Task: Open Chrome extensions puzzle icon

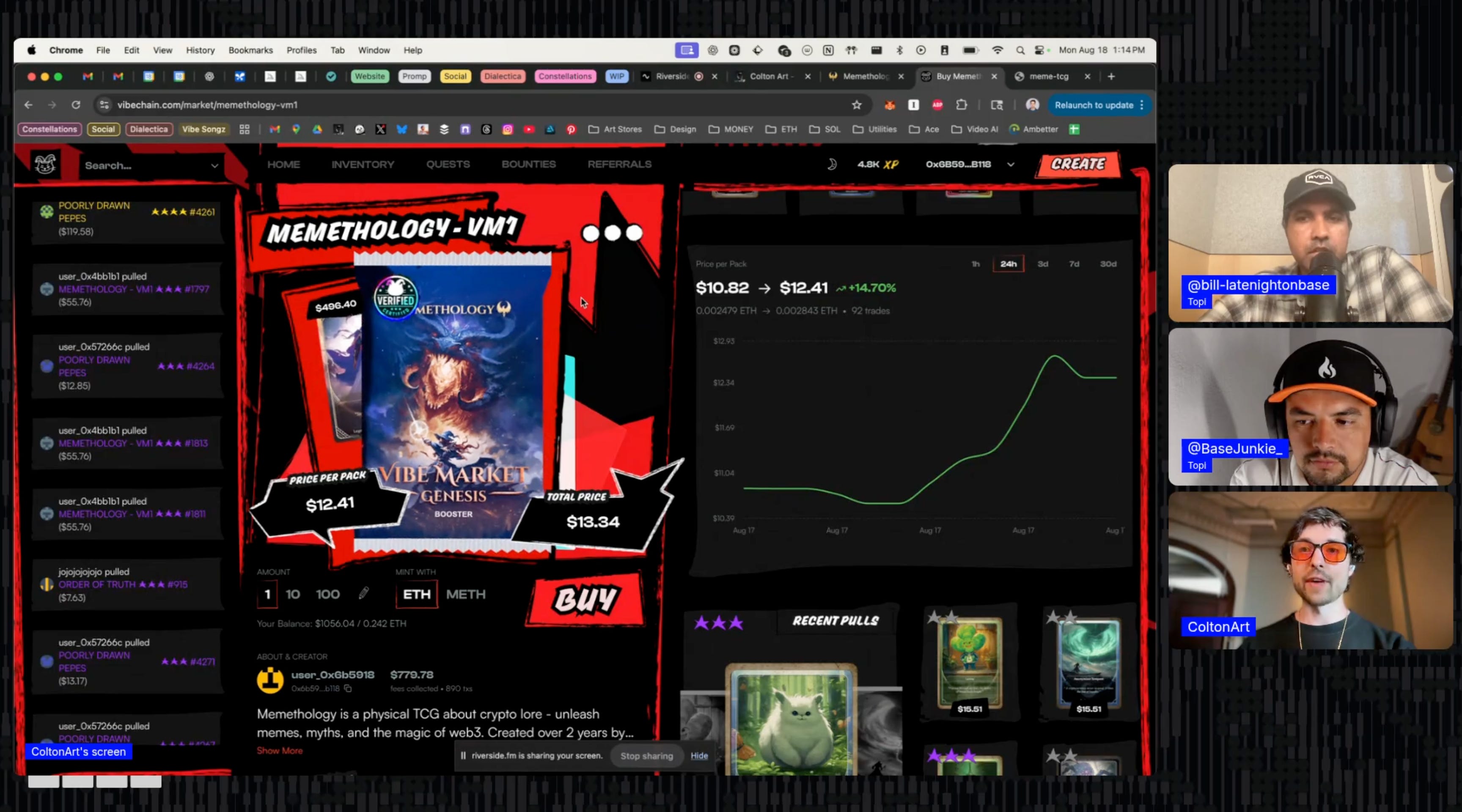Action: coord(962,105)
